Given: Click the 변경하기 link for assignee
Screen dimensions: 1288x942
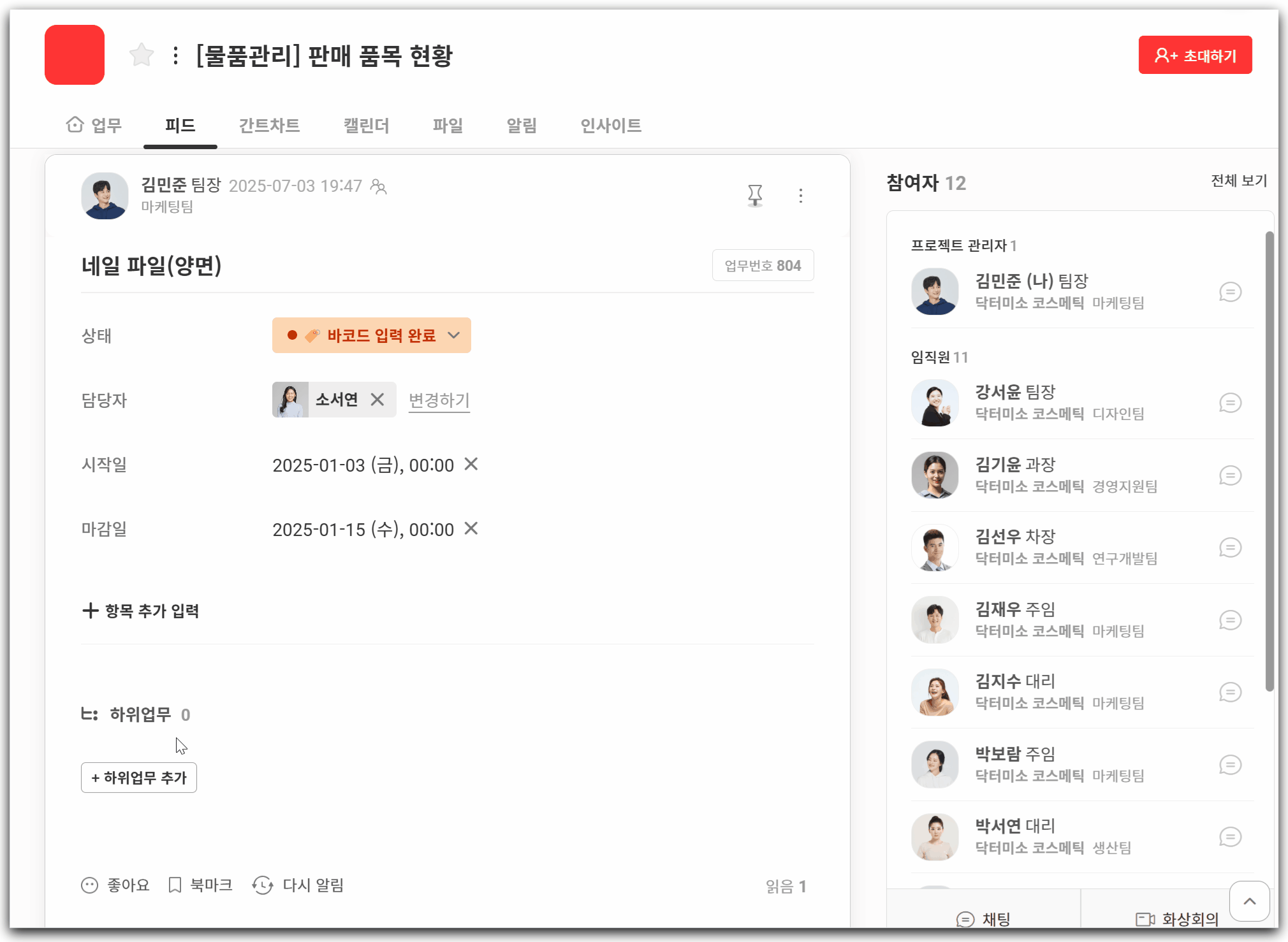Looking at the screenshot, I should (439, 400).
